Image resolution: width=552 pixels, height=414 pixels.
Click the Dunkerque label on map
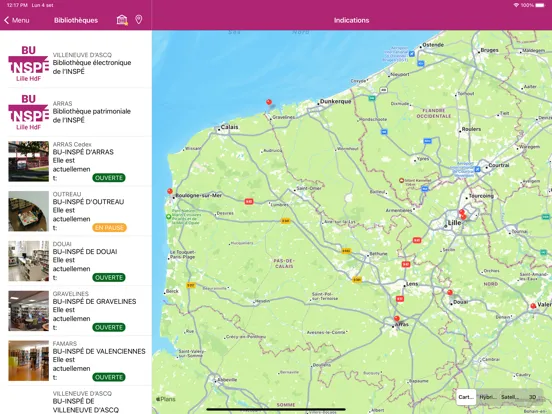click(x=335, y=101)
